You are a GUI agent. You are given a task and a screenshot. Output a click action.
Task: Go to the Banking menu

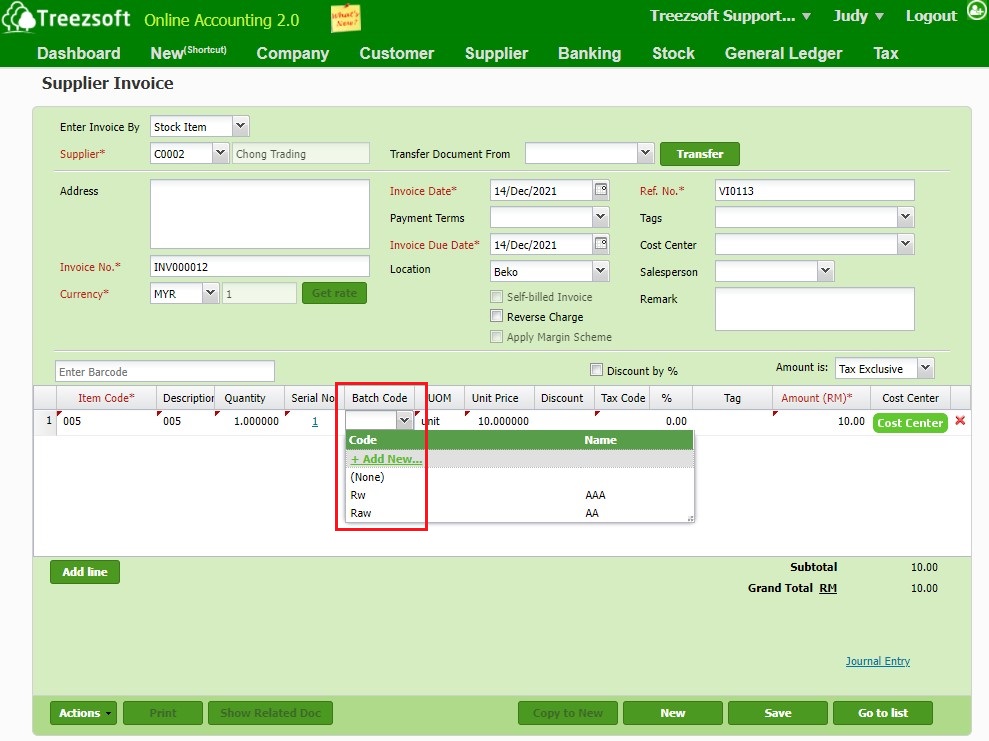tap(589, 53)
